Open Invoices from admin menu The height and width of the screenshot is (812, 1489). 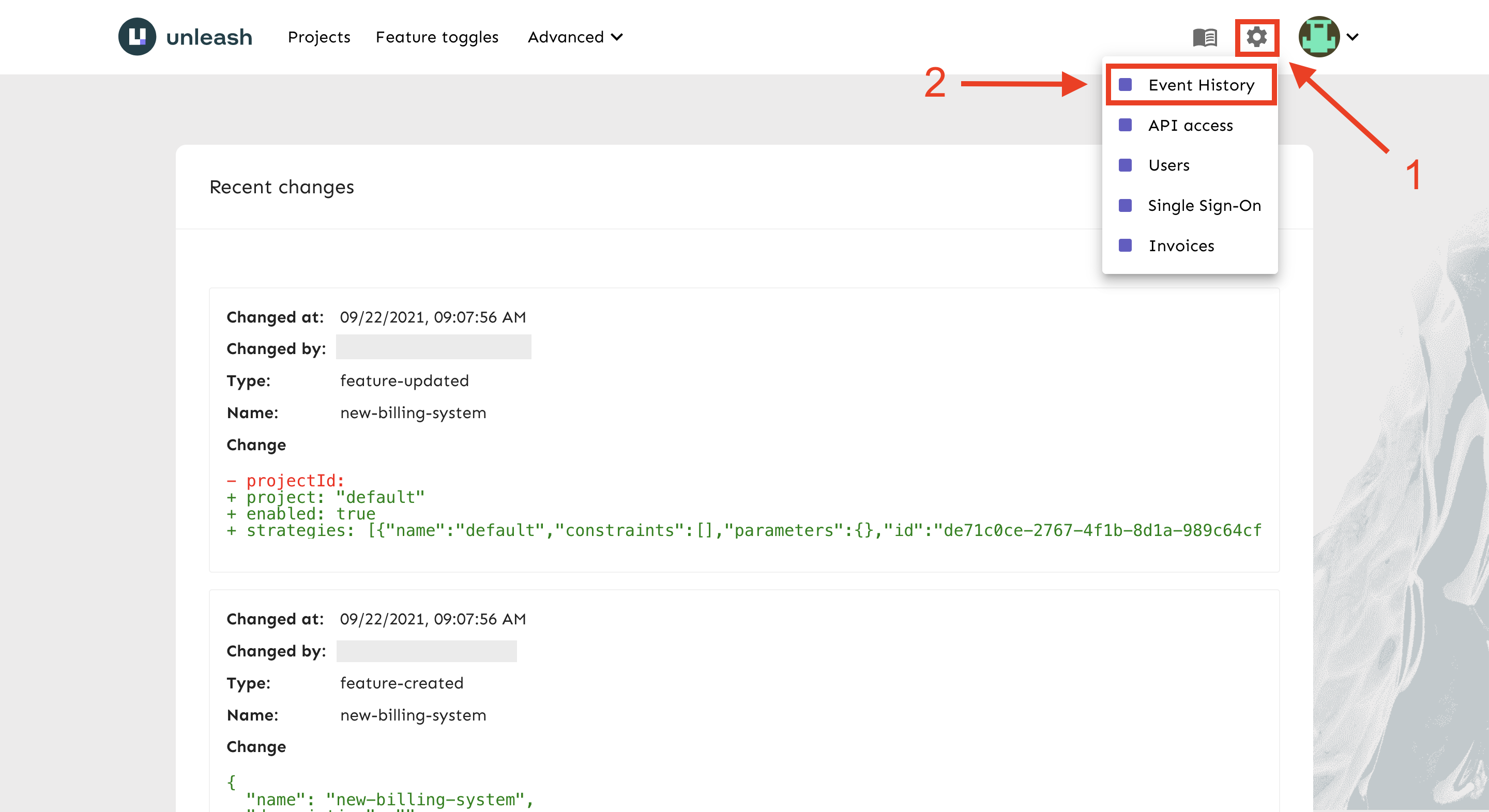pos(1181,246)
